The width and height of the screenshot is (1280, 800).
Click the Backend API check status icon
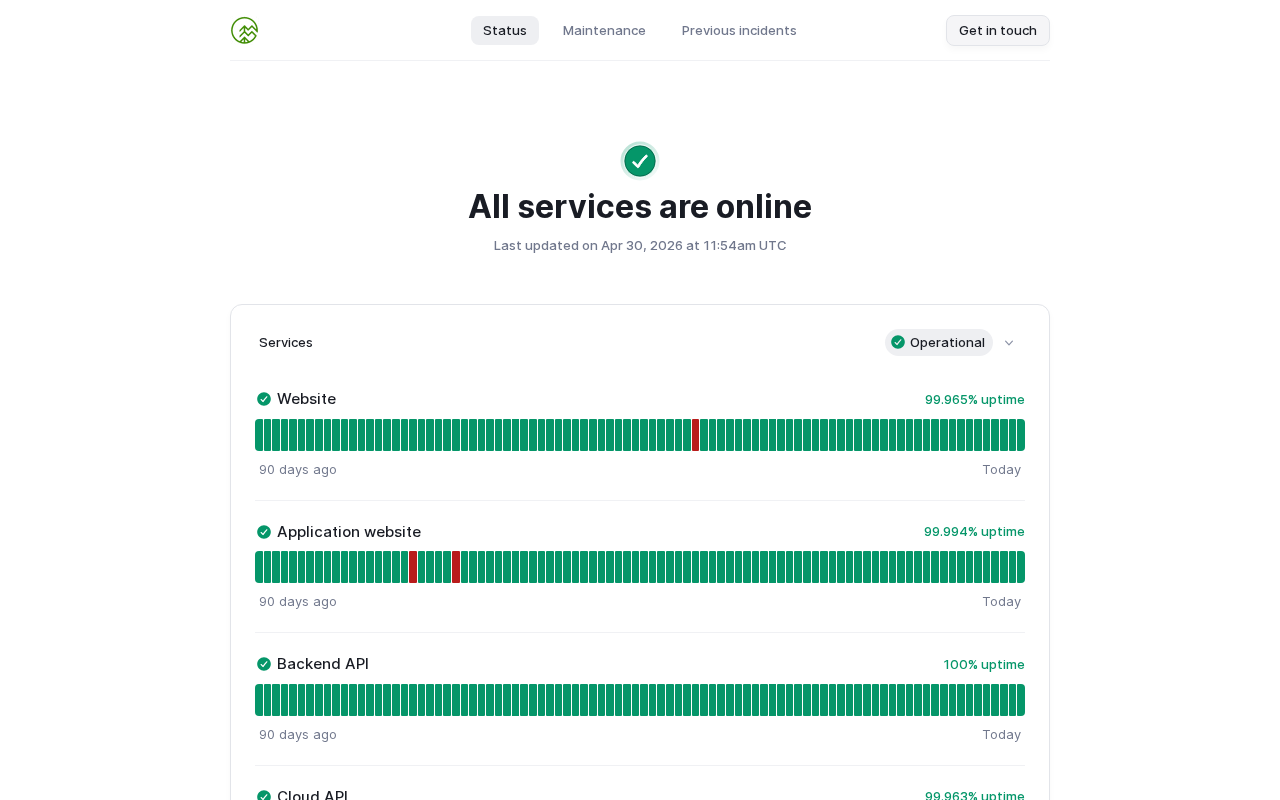264,664
